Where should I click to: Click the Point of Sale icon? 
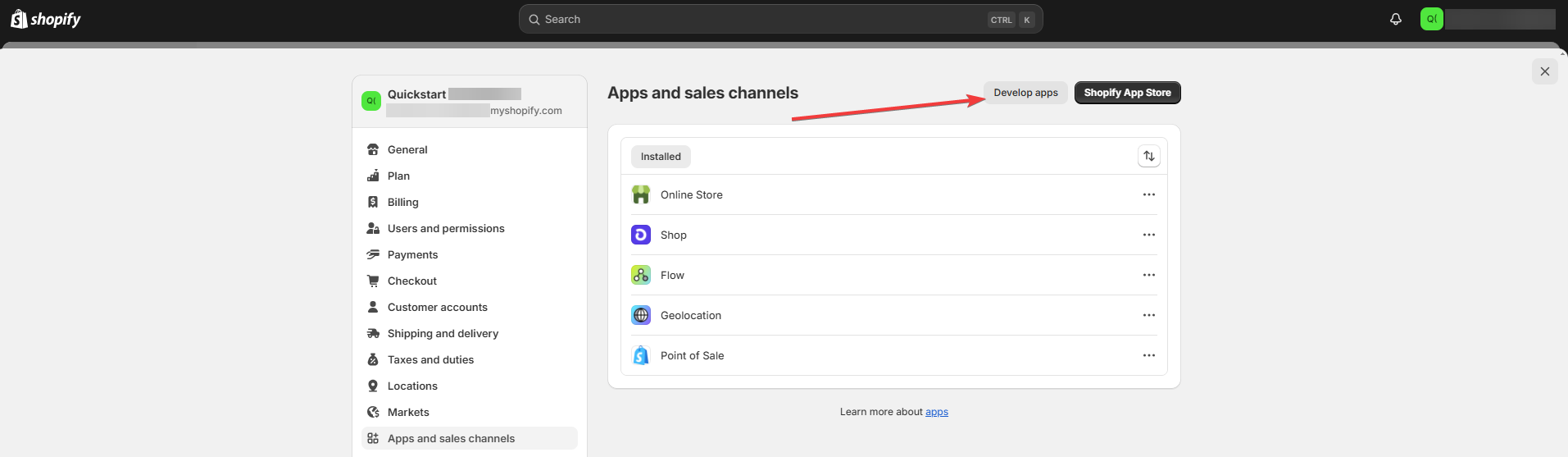coord(641,355)
